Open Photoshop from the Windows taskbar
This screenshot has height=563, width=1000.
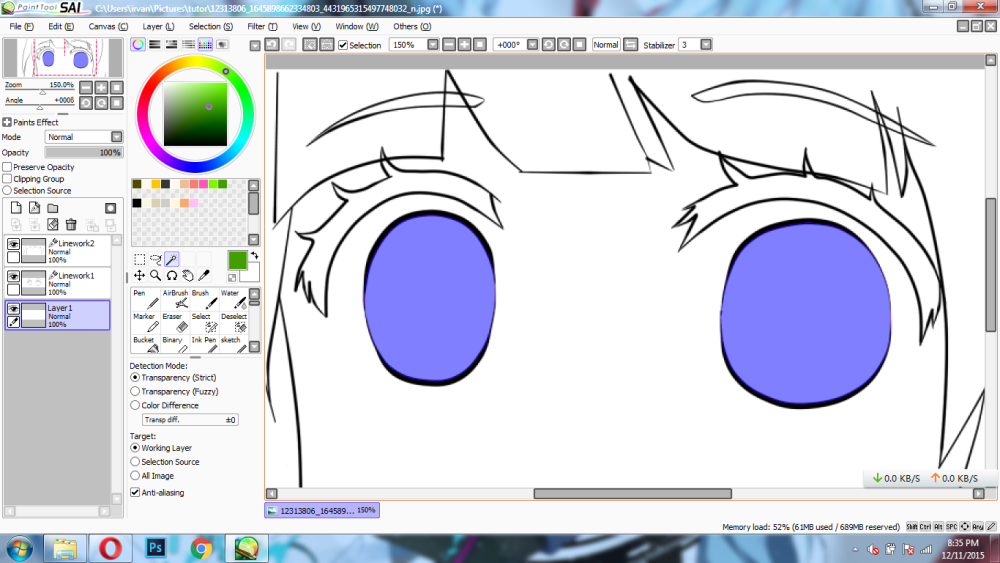tap(155, 548)
